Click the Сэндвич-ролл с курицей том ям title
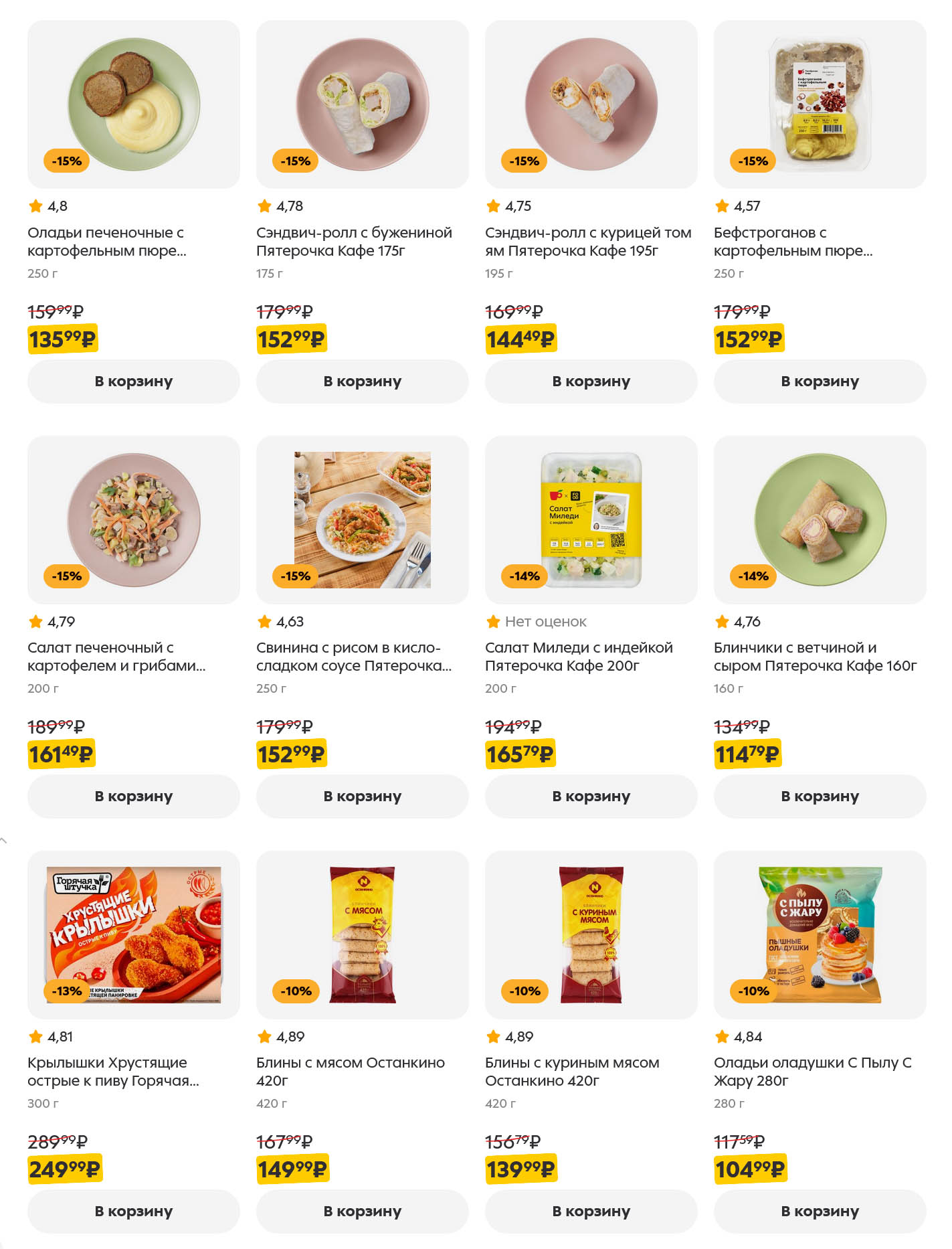The image size is (952, 1249). (588, 242)
